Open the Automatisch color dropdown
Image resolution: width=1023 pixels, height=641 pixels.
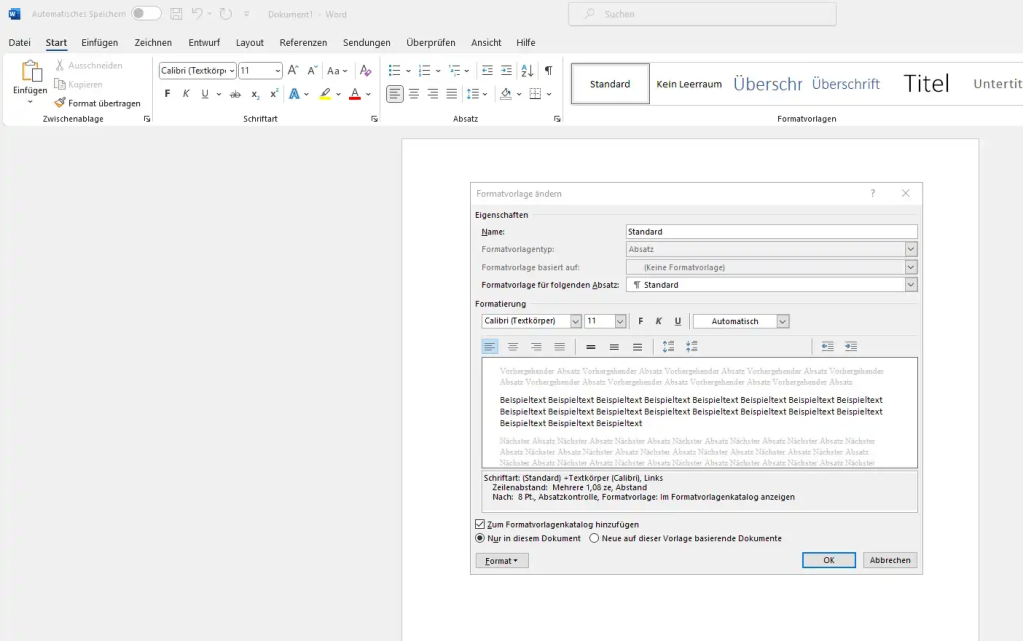[x=781, y=320]
